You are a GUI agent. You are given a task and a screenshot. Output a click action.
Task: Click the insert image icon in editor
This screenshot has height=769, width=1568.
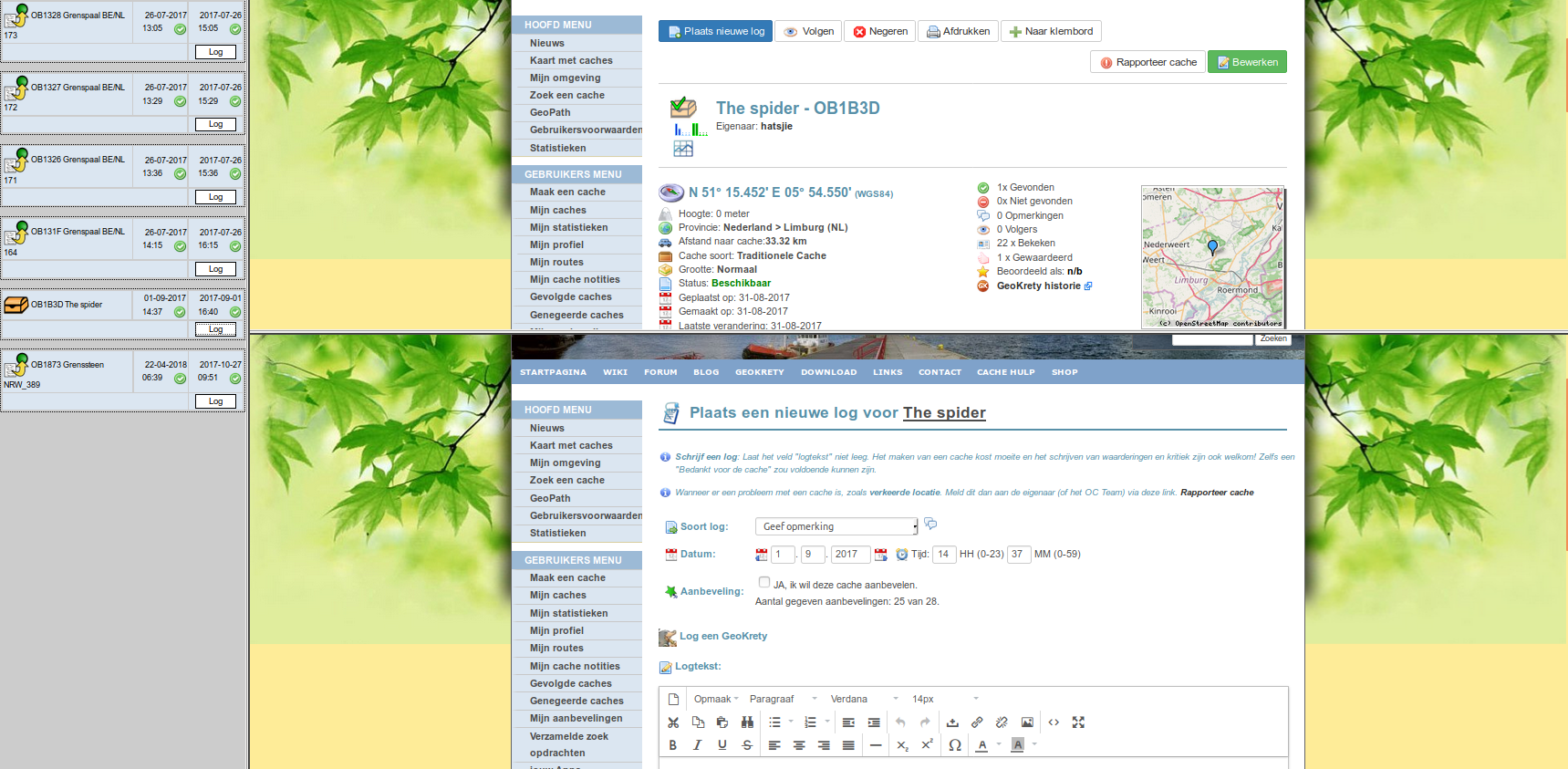coord(1027,722)
